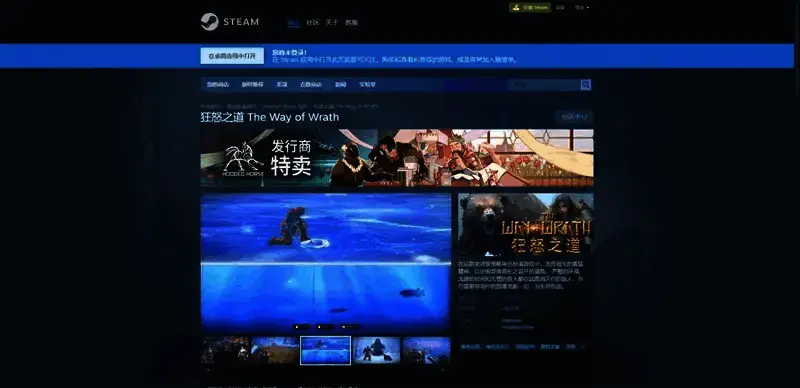Screen dimensions: 800x388
Task: Click the store search magnifier icon
Action: 586,85
